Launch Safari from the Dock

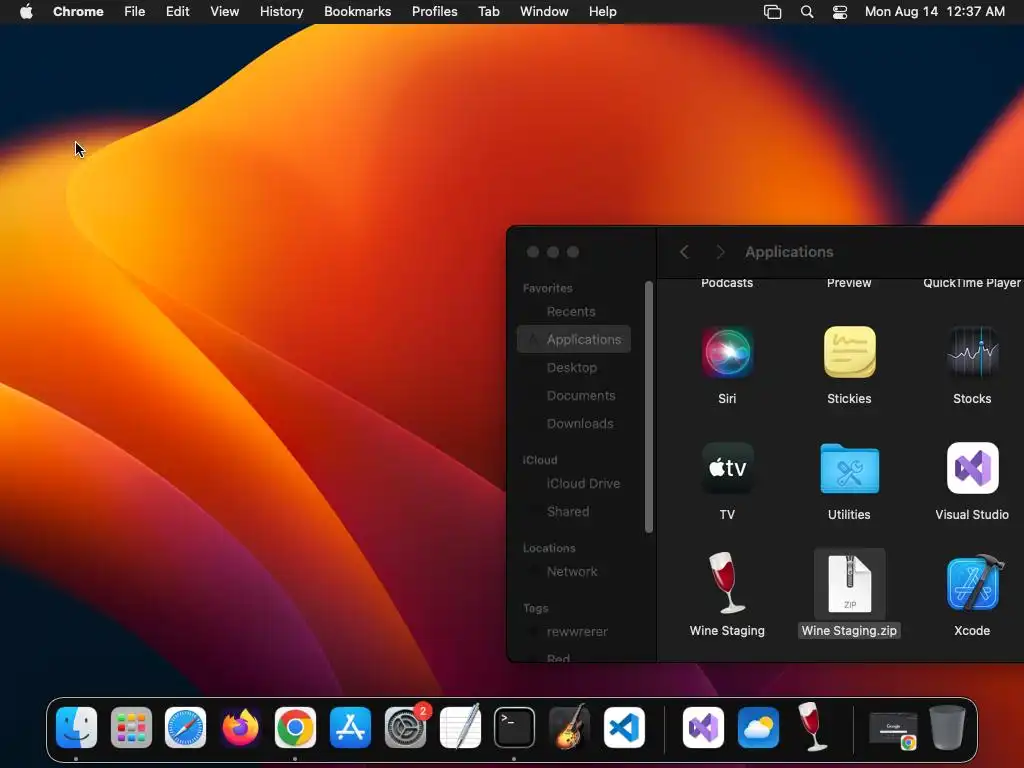tap(185, 728)
